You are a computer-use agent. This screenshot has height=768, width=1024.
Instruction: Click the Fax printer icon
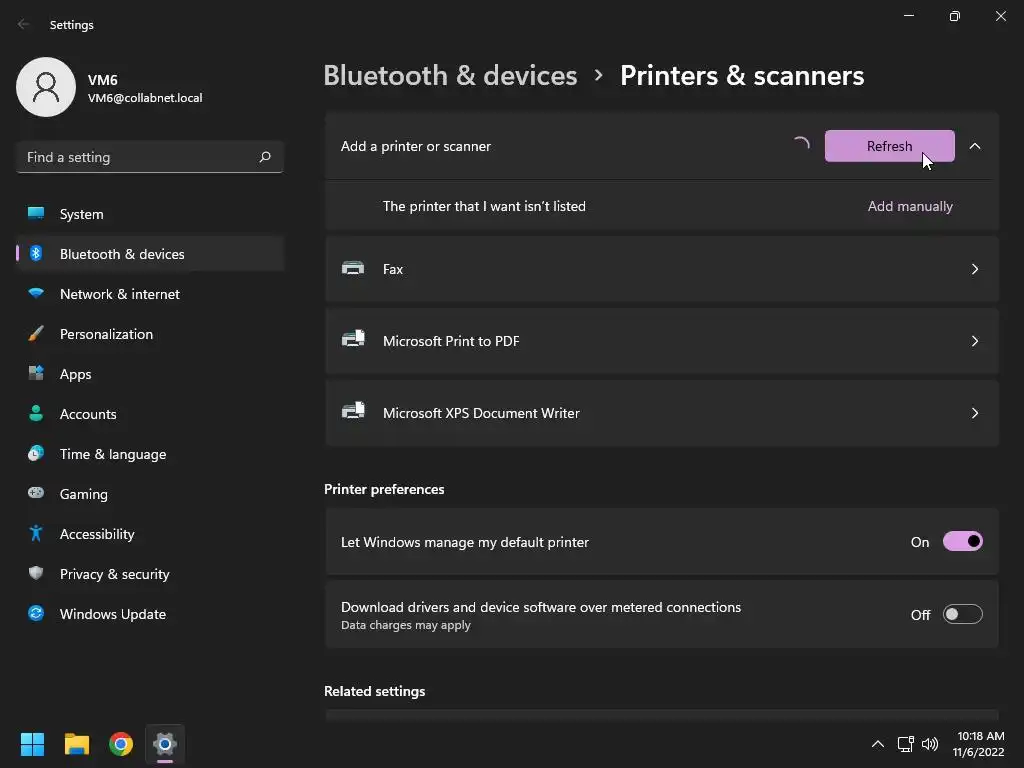click(353, 268)
